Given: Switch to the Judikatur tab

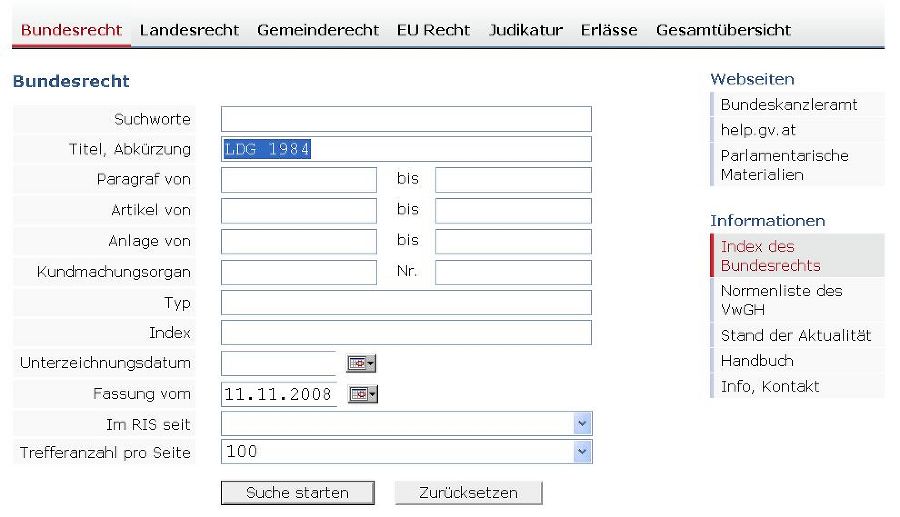Looking at the screenshot, I should click(x=525, y=30).
